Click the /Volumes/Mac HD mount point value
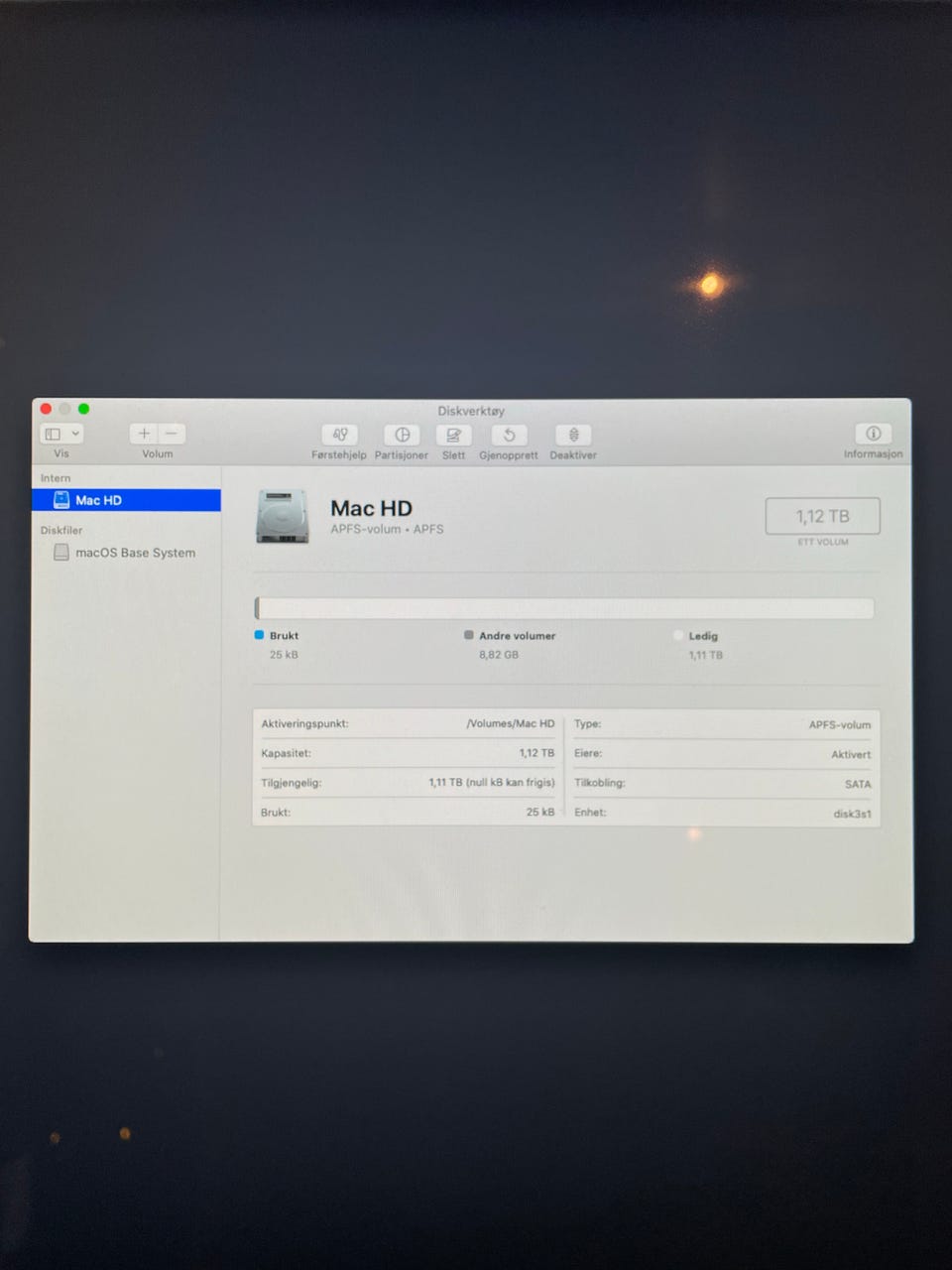Screen dimensions: 952x1270 [511, 723]
